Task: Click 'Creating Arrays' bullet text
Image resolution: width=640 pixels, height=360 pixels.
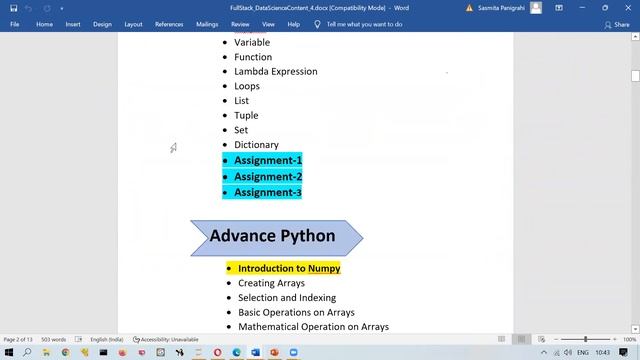Action: [x=271, y=283]
